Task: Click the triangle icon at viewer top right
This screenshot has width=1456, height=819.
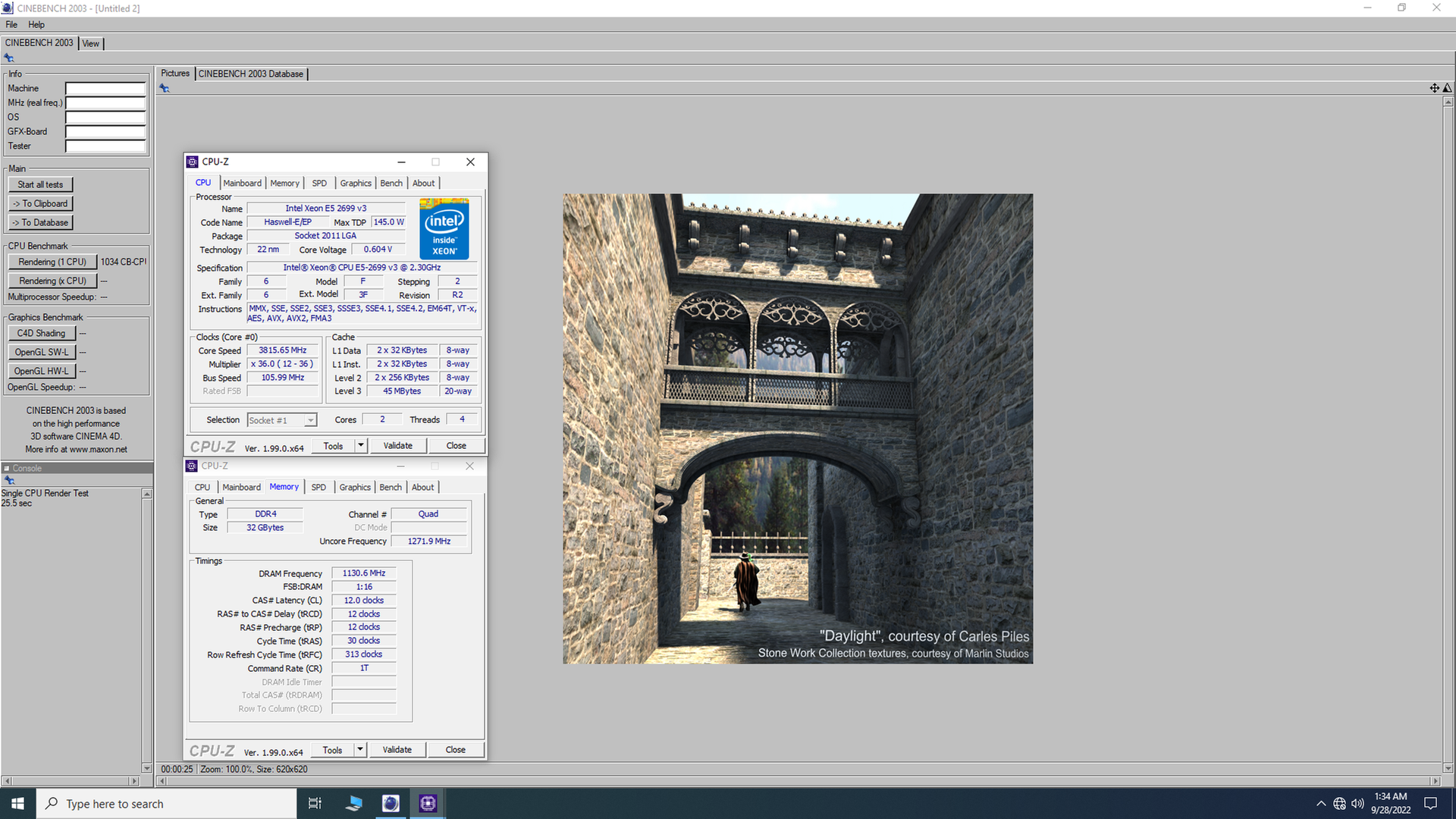Action: (1447, 88)
